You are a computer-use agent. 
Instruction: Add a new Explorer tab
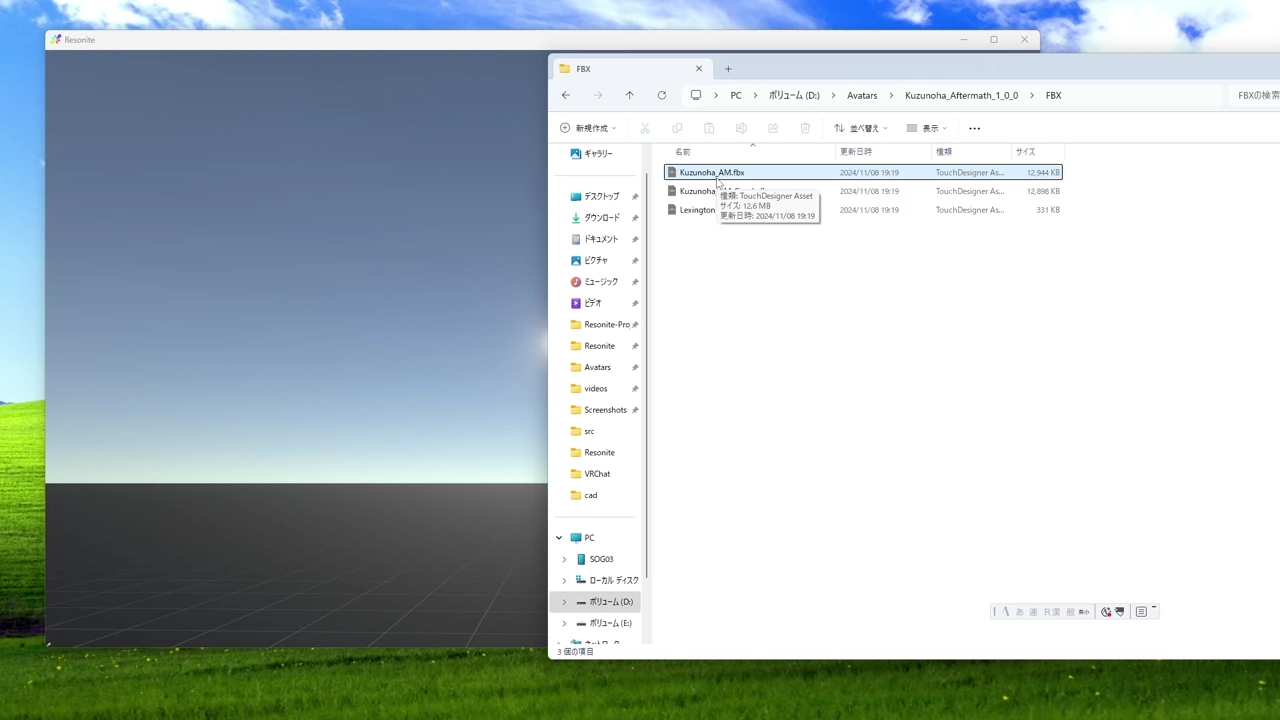[x=728, y=69]
